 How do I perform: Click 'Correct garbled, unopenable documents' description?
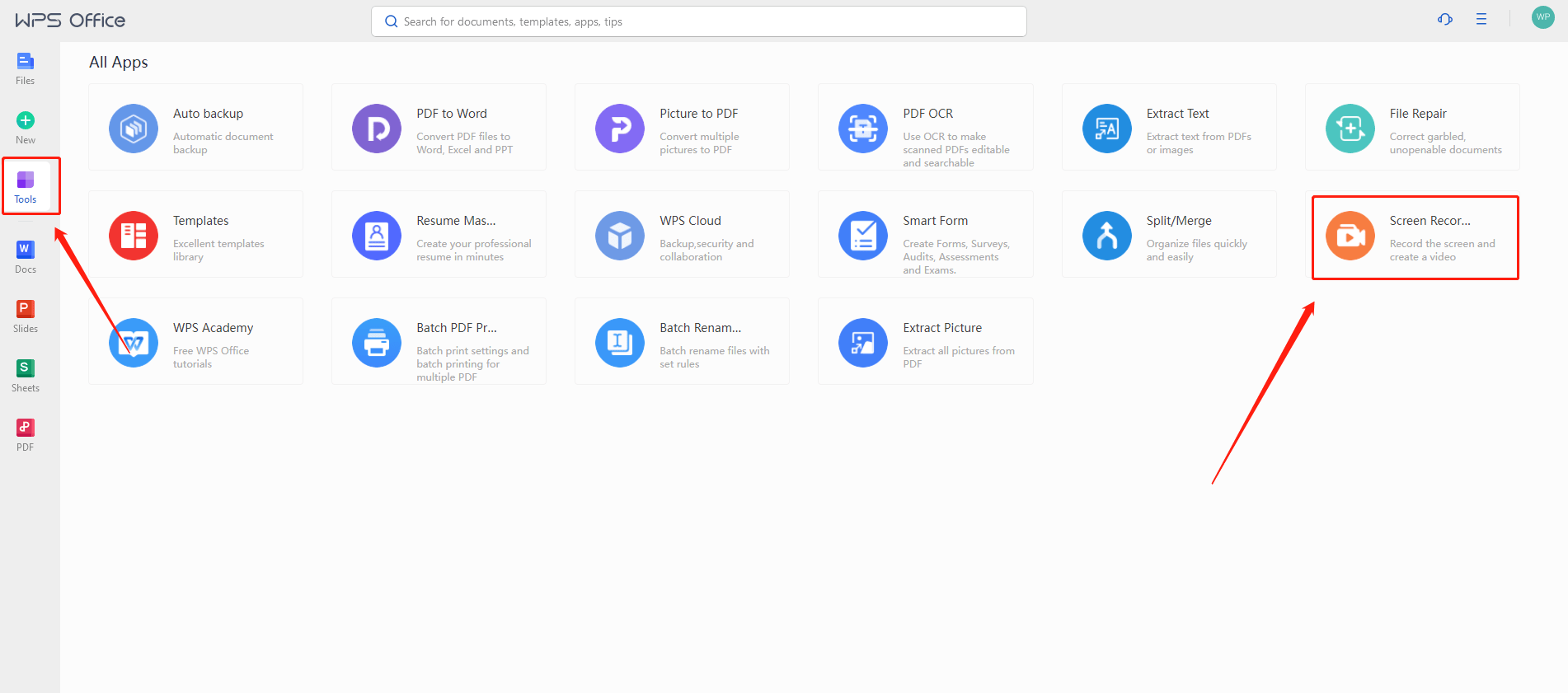[x=1446, y=143]
